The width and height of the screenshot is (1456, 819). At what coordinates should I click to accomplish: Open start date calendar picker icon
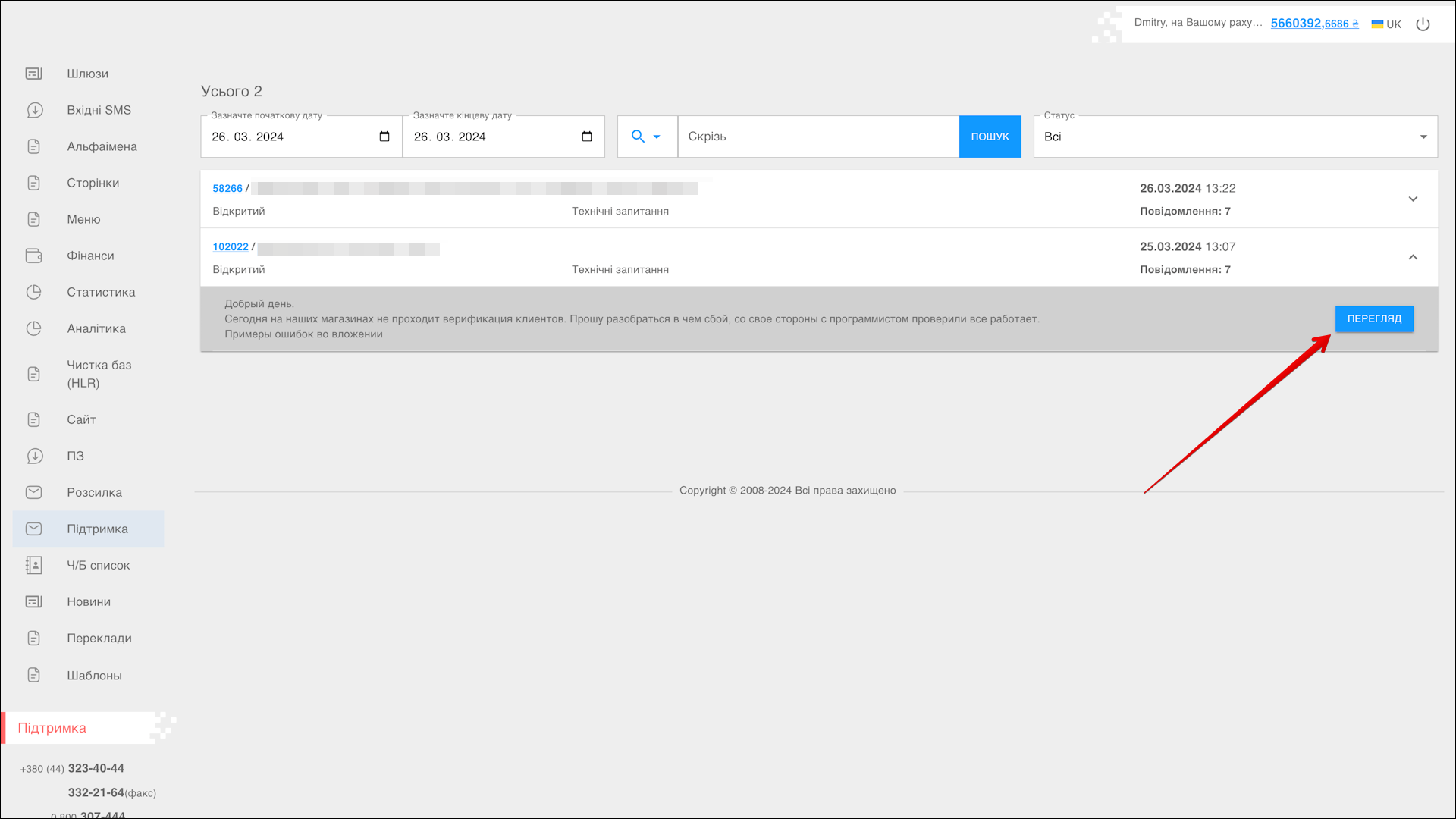pos(384,136)
